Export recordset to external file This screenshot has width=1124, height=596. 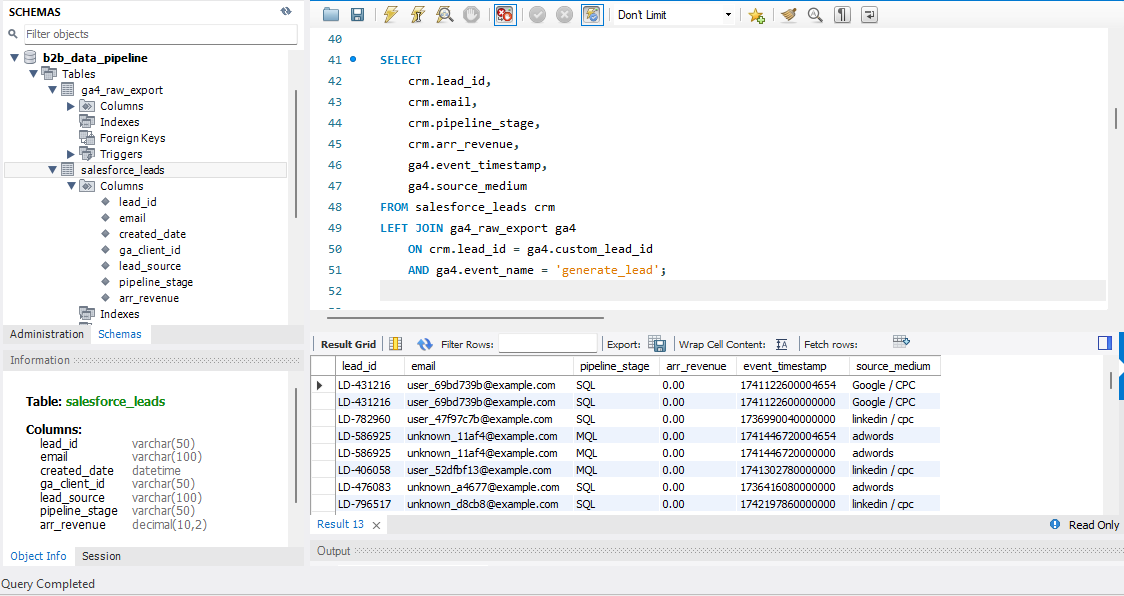pos(657,344)
